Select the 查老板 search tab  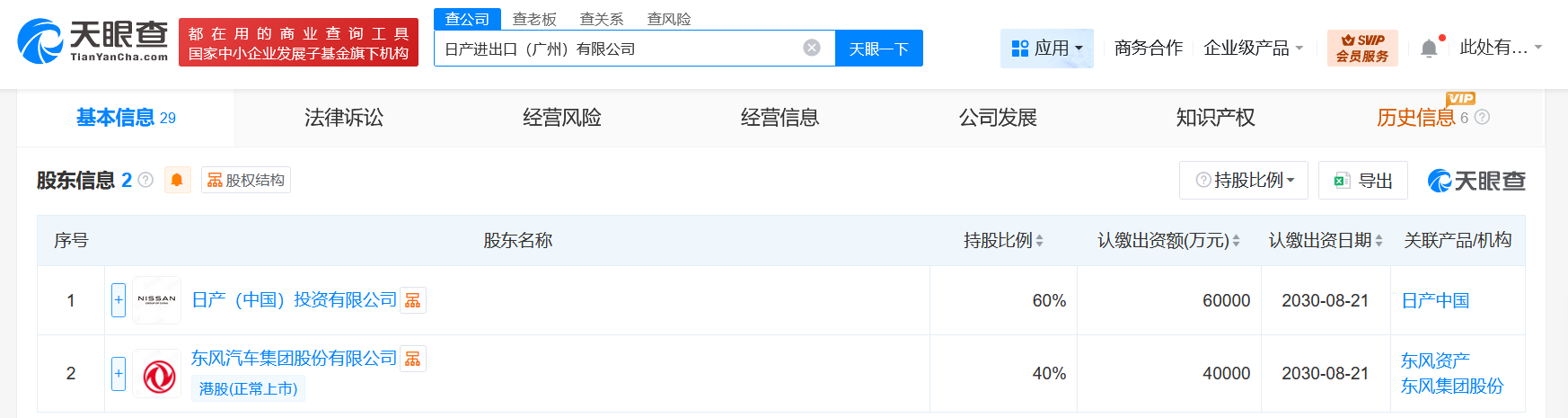pyautogui.click(x=534, y=19)
